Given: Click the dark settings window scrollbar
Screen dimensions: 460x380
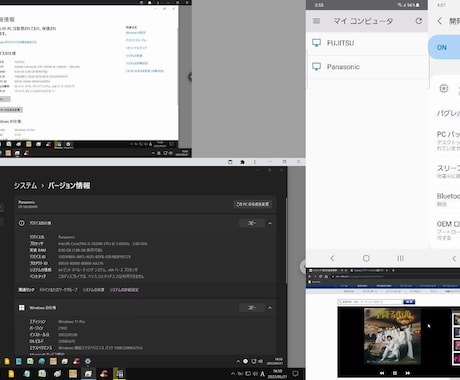Looking at the screenshot, I should click(x=286, y=240).
